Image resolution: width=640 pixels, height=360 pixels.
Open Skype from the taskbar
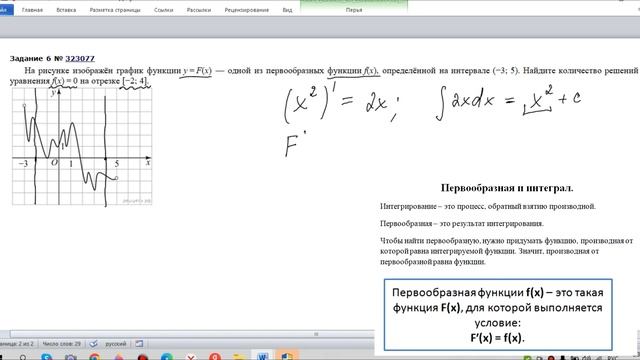[47, 358]
